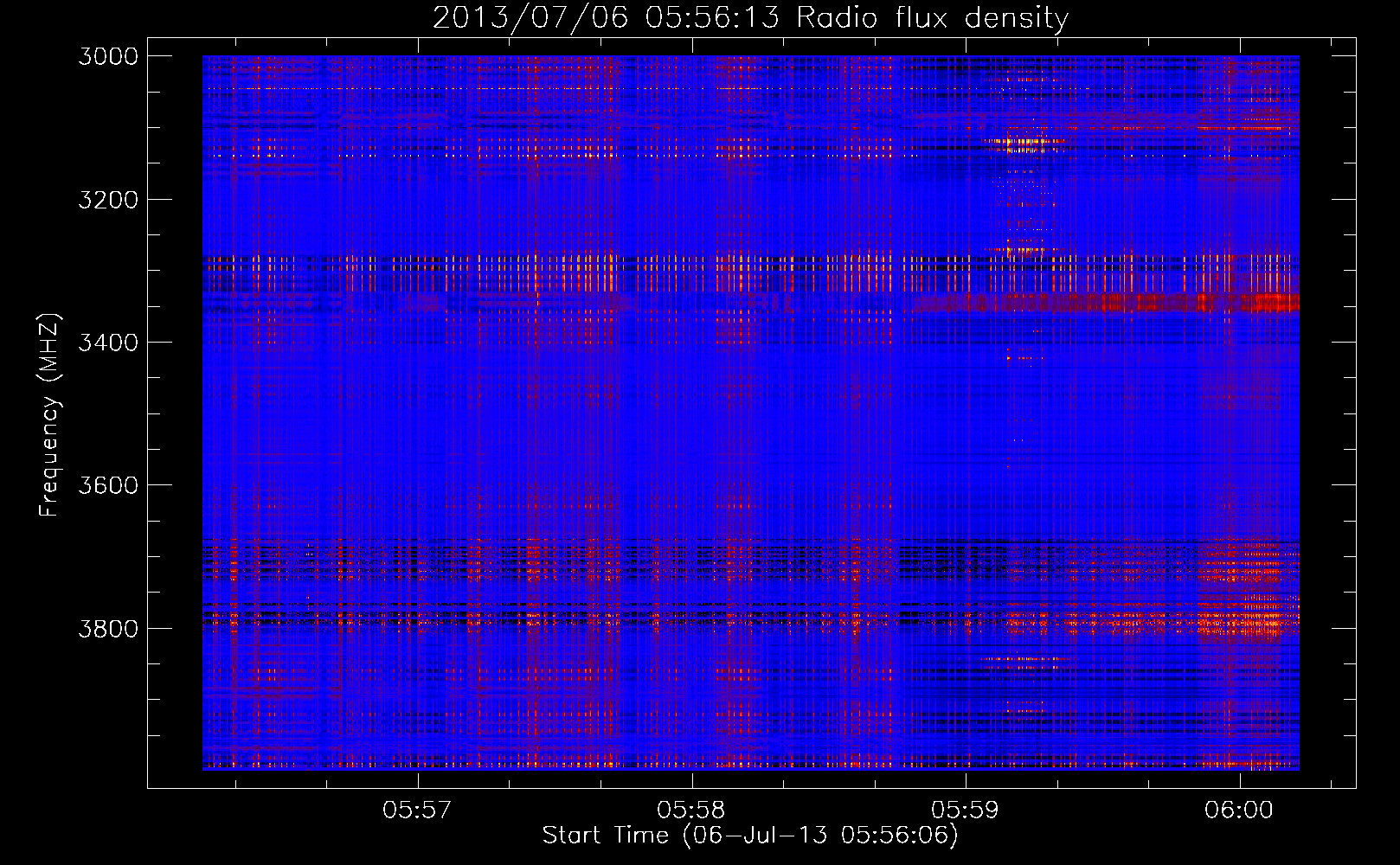Click the 3600 frequency axis label
Image resolution: width=1400 pixels, height=865 pixels.
[108, 485]
